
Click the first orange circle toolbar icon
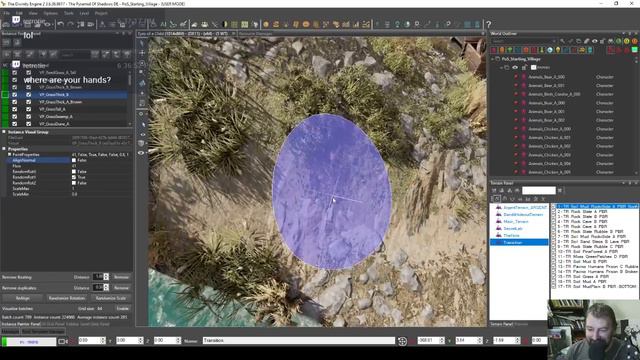click(266, 24)
